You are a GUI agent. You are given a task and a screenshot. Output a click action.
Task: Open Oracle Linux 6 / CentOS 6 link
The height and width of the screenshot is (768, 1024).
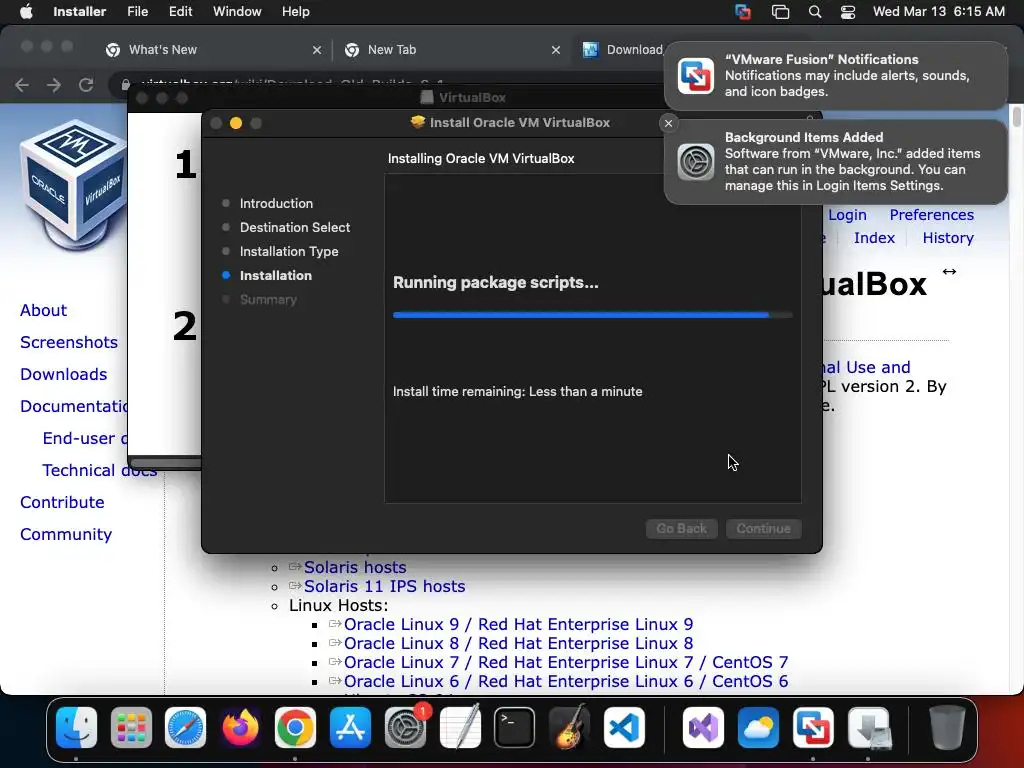point(566,681)
